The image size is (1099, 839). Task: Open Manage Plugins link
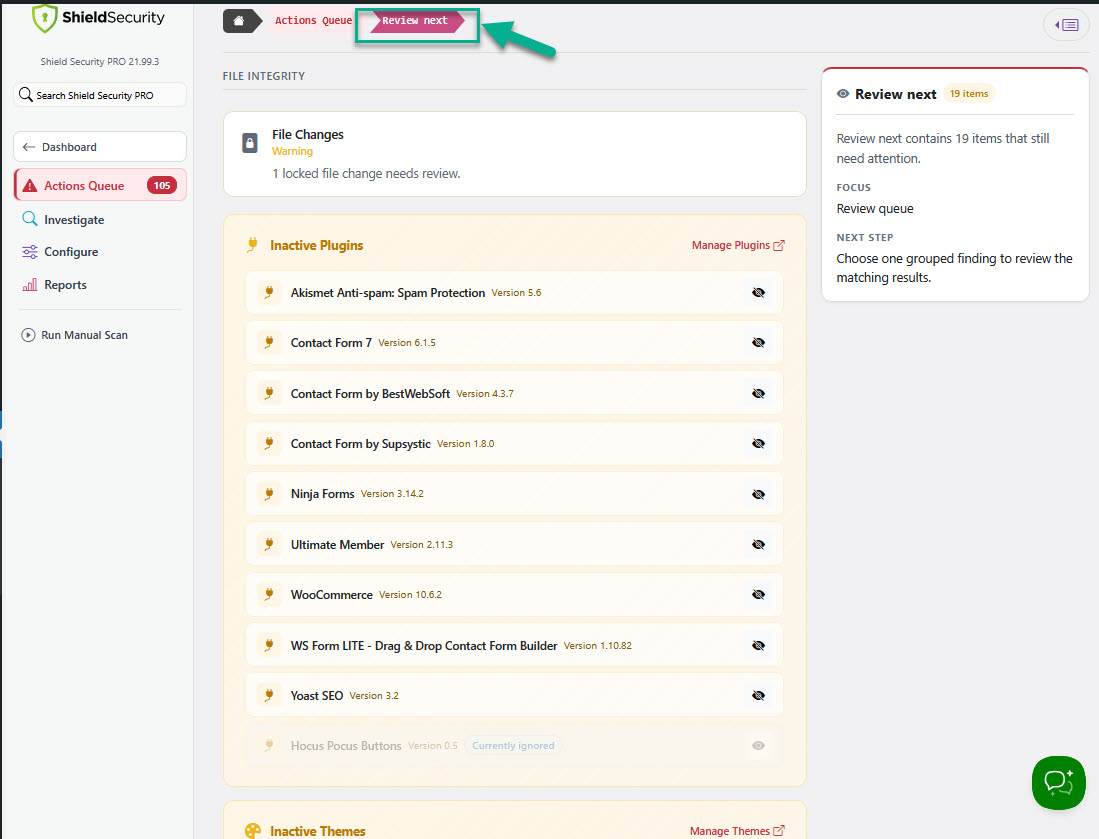click(x=738, y=245)
